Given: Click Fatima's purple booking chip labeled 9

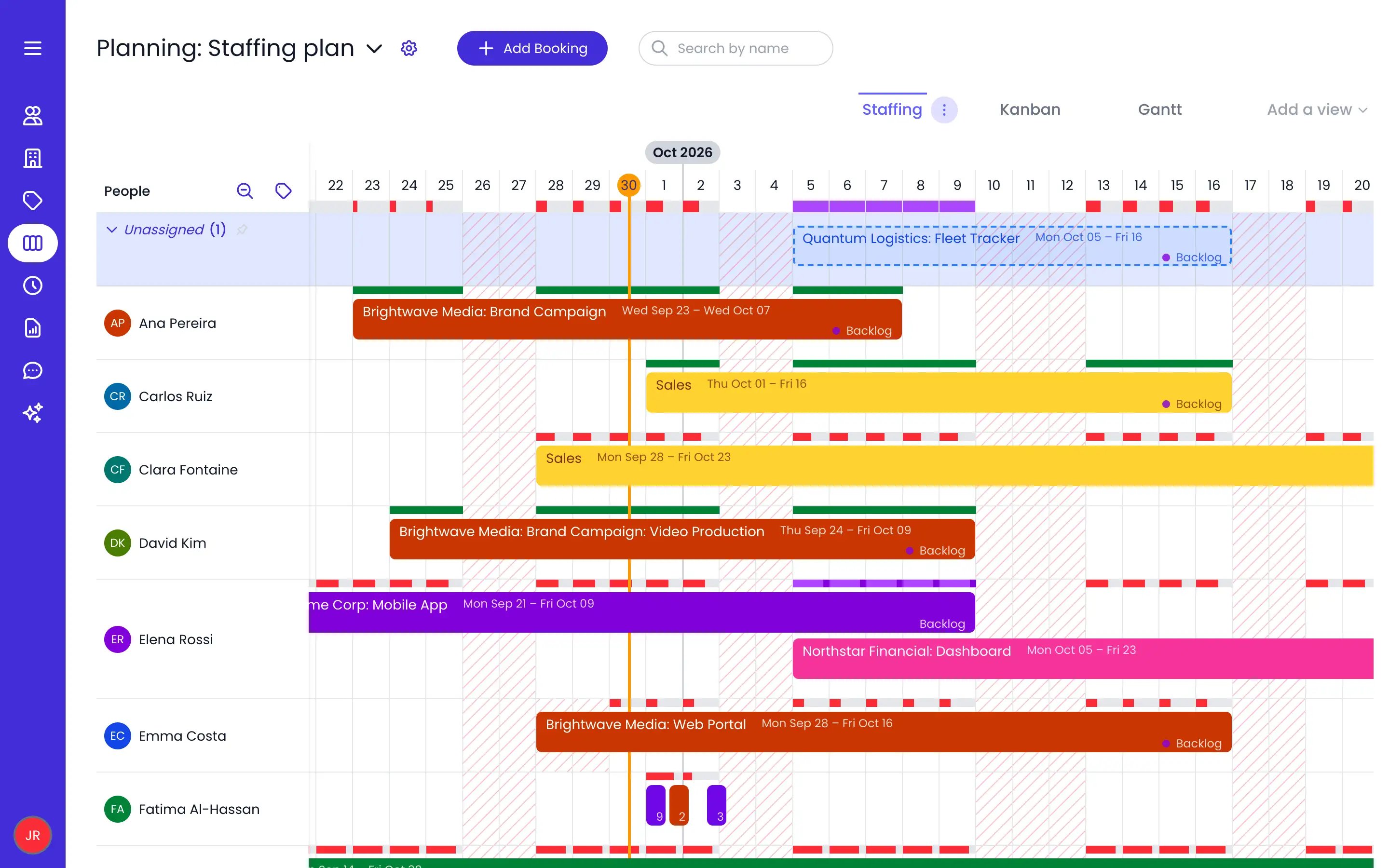Looking at the screenshot, I should pyautogui.click(x=655, y=805).
